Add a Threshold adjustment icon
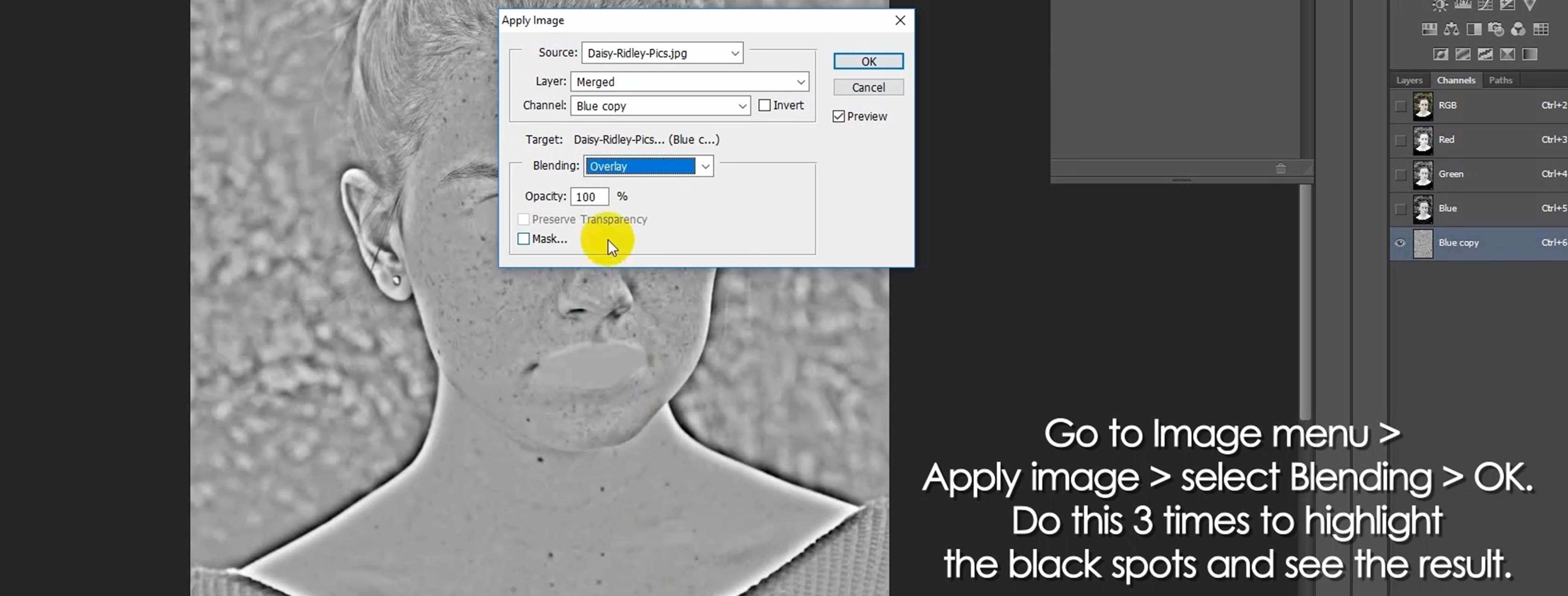The height and width of the screenshot is (596, 1568). coord(1484,54)
